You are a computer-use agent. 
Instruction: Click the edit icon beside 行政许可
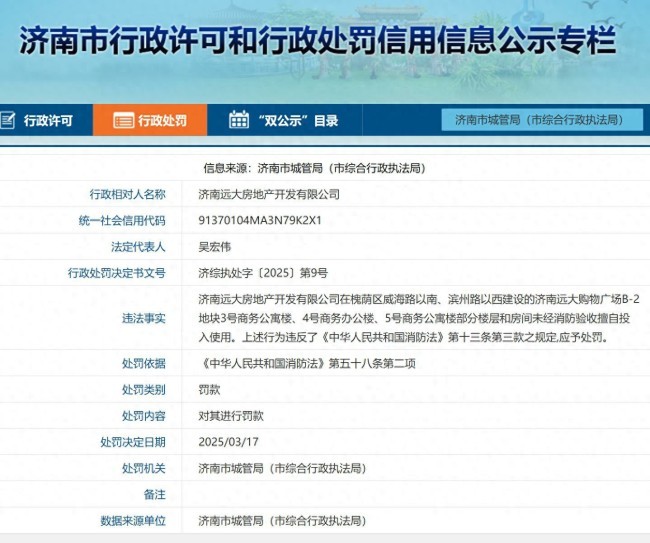pos(8,121)
